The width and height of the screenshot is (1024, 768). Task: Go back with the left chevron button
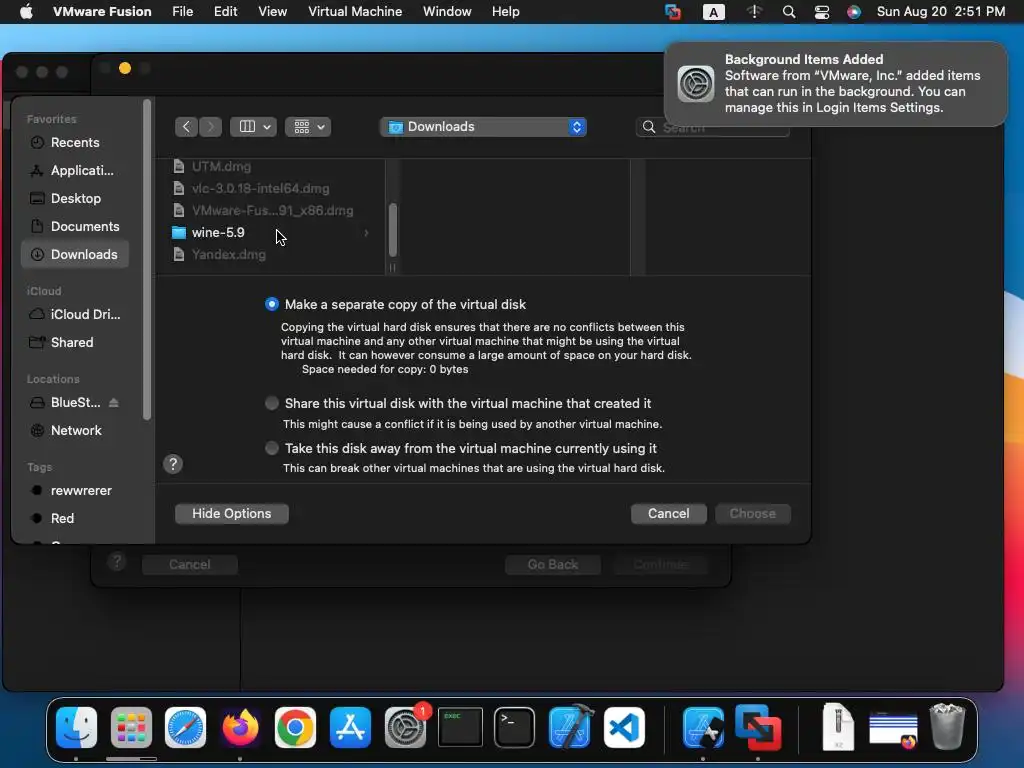pos(186,127)
